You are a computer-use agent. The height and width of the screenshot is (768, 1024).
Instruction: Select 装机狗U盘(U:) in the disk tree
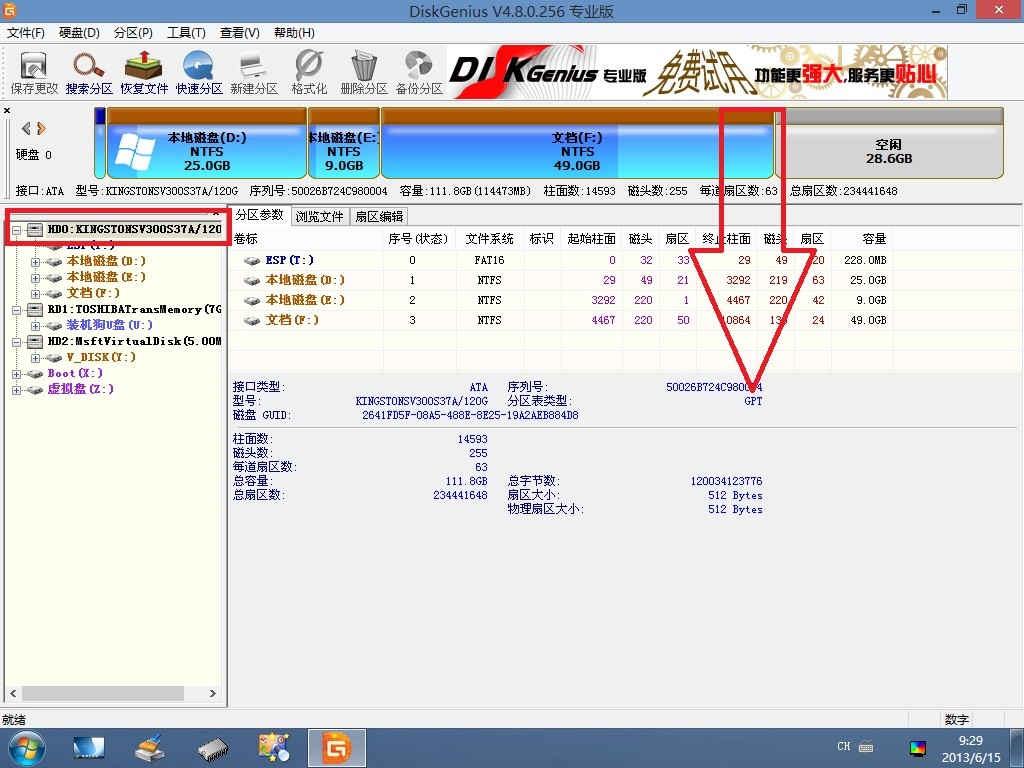109,325
